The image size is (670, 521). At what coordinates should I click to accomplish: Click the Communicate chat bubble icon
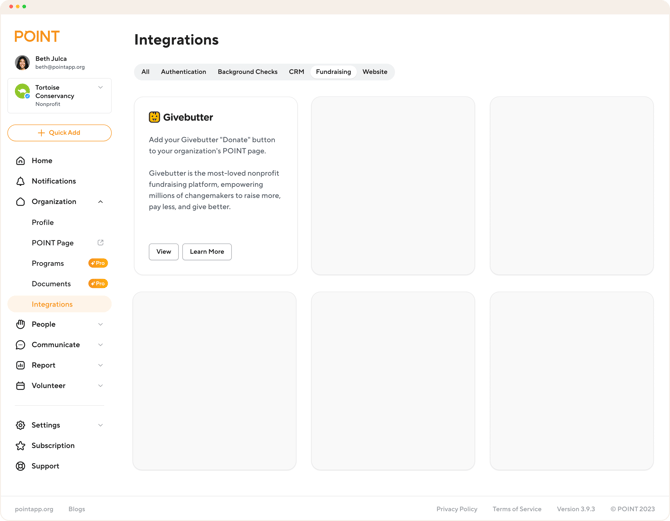point(20,345)
